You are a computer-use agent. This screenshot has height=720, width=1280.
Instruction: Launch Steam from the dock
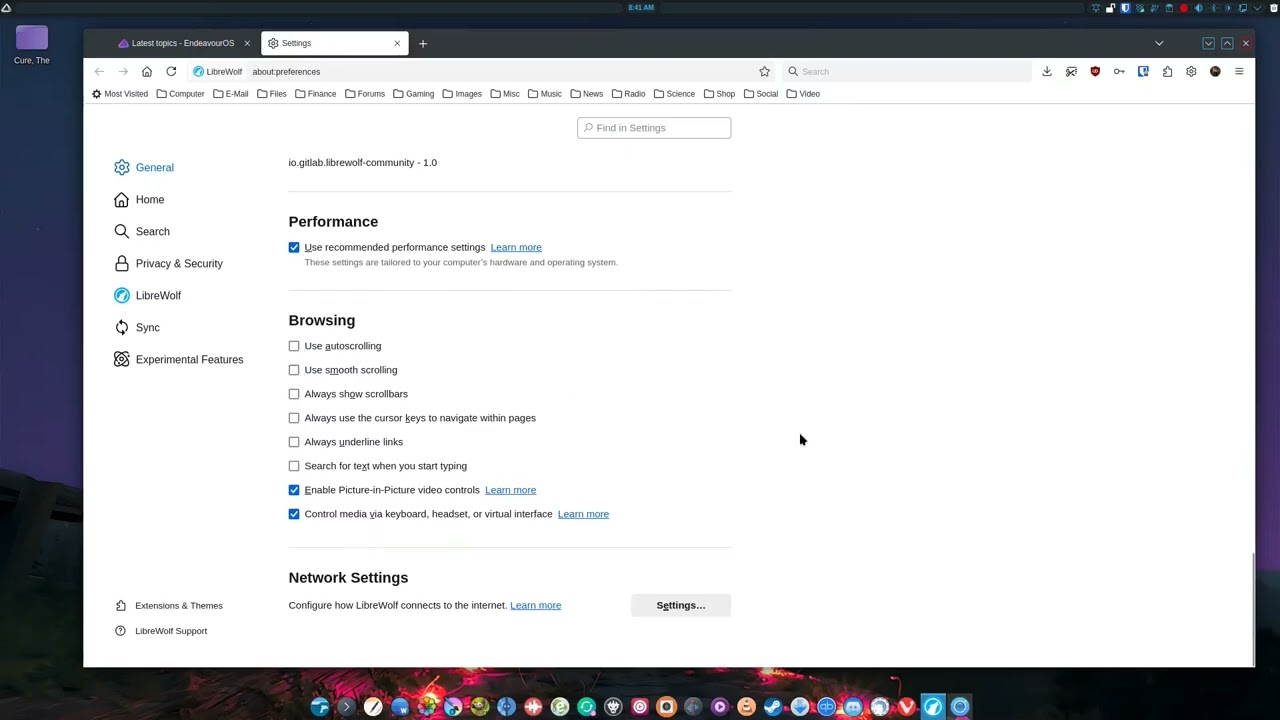click(x=773, y=707)
